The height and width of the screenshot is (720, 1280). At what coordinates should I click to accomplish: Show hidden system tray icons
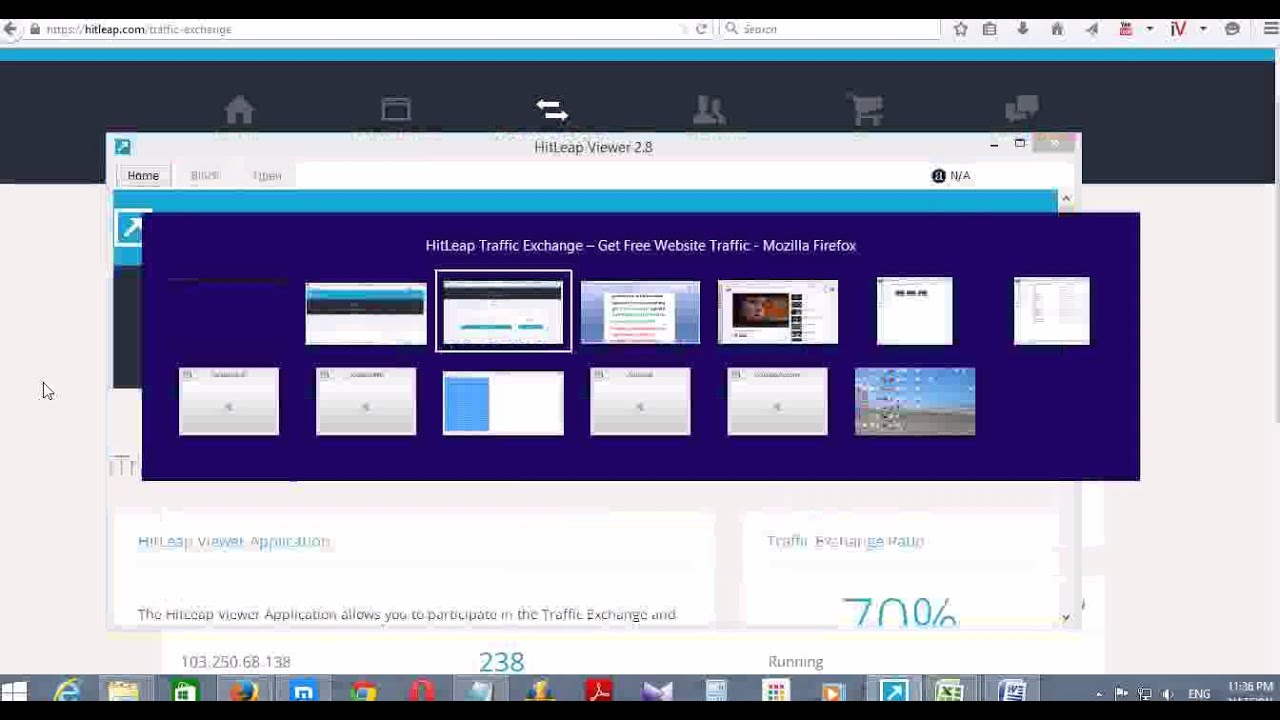coord(1099,694)
